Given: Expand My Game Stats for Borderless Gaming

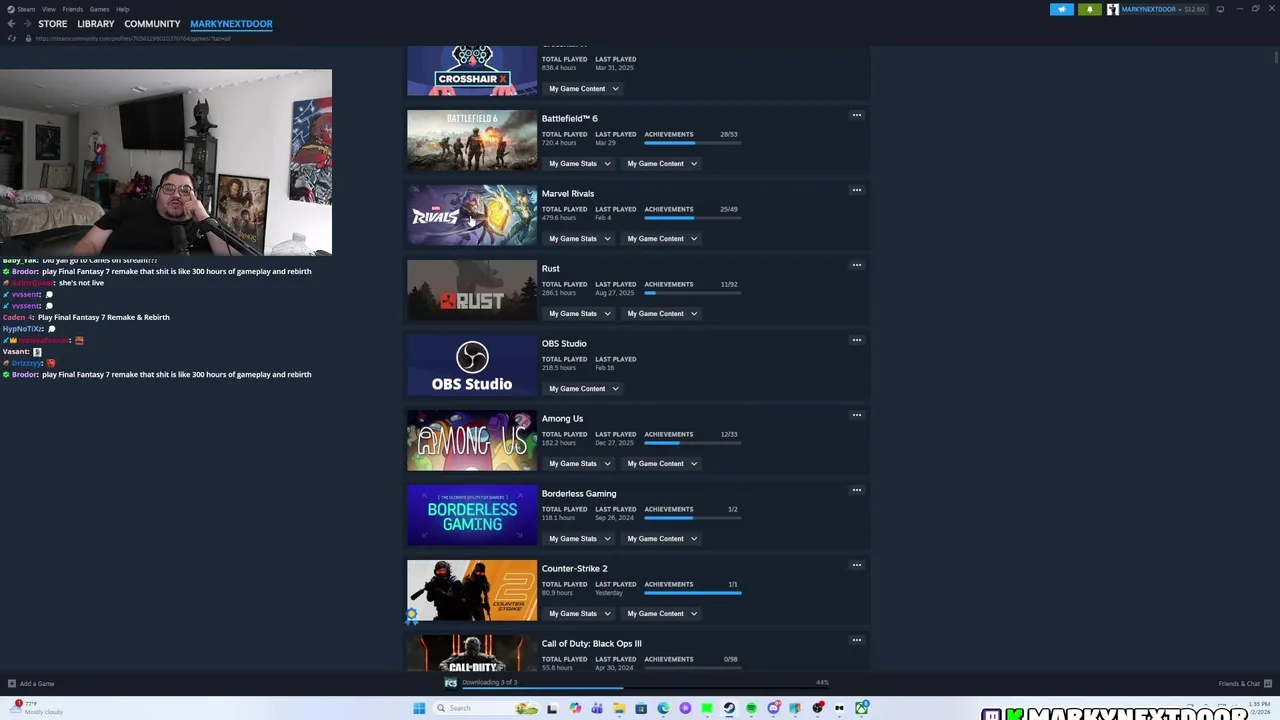Looking at the screenshot, I should (579, 539).
